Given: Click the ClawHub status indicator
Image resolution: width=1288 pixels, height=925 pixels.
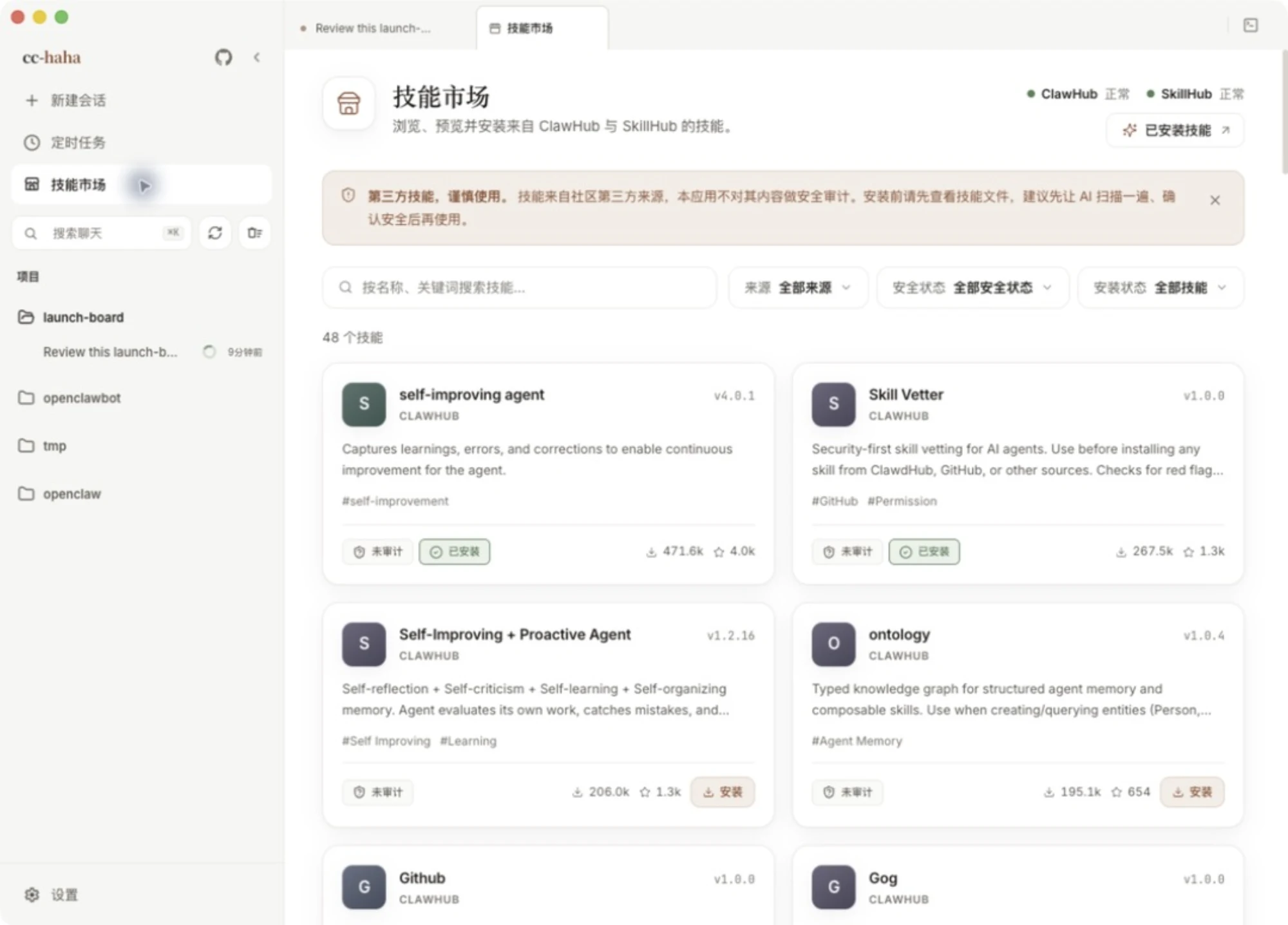Looking at the screenshot, I should pyautogui.click(x=1078, y=94).
